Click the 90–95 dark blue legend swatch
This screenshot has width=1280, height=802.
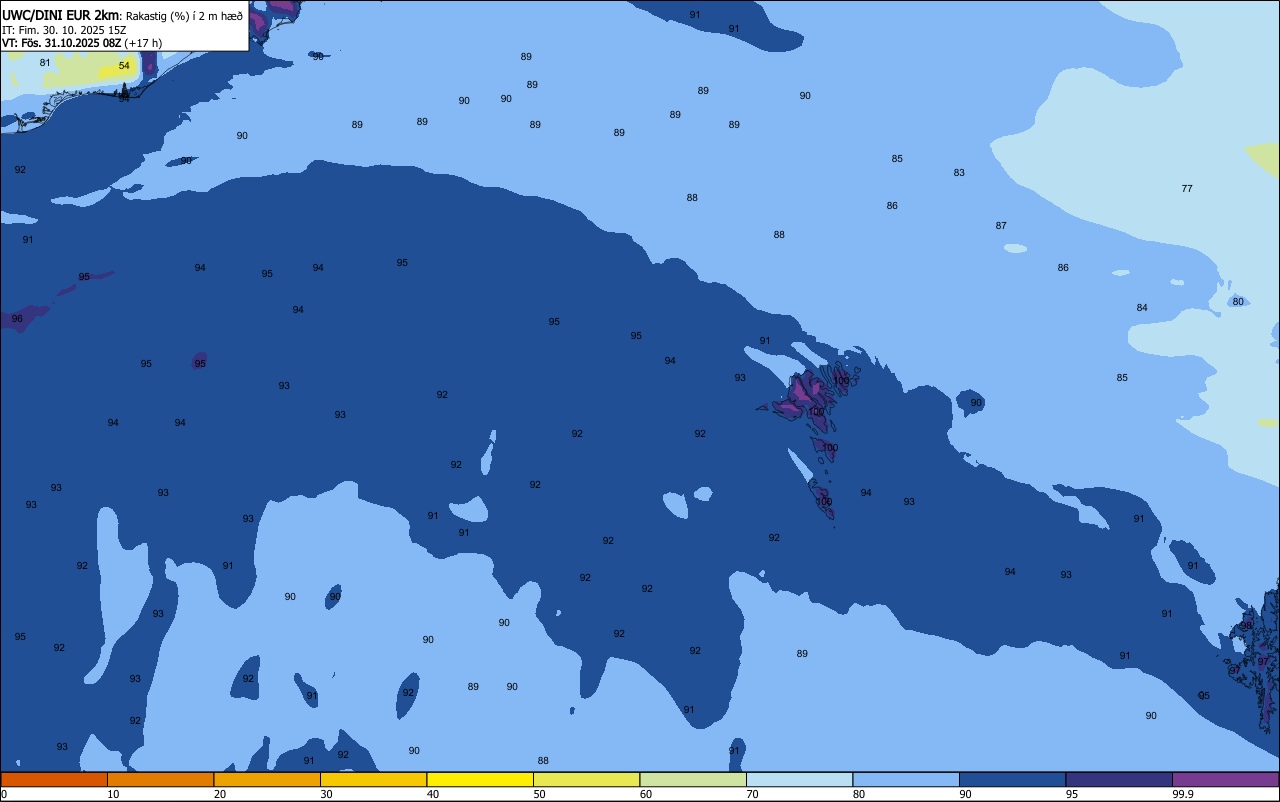coord(1012,779)
